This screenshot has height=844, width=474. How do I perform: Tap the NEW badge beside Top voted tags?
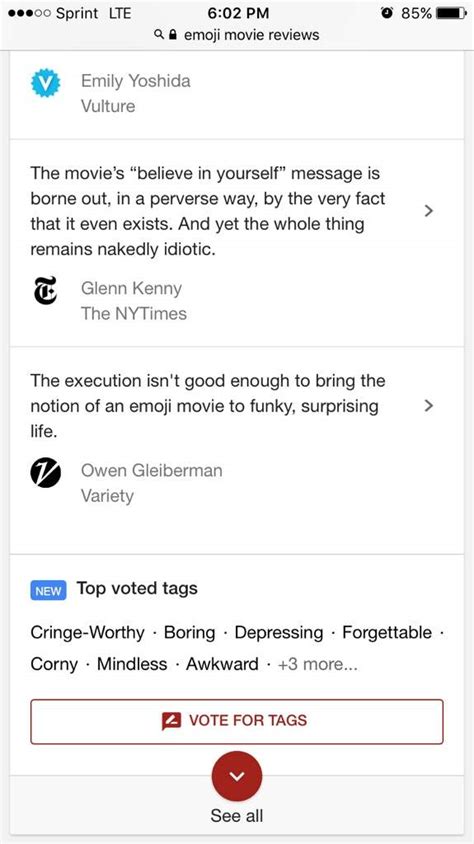[x=48, y=590]
